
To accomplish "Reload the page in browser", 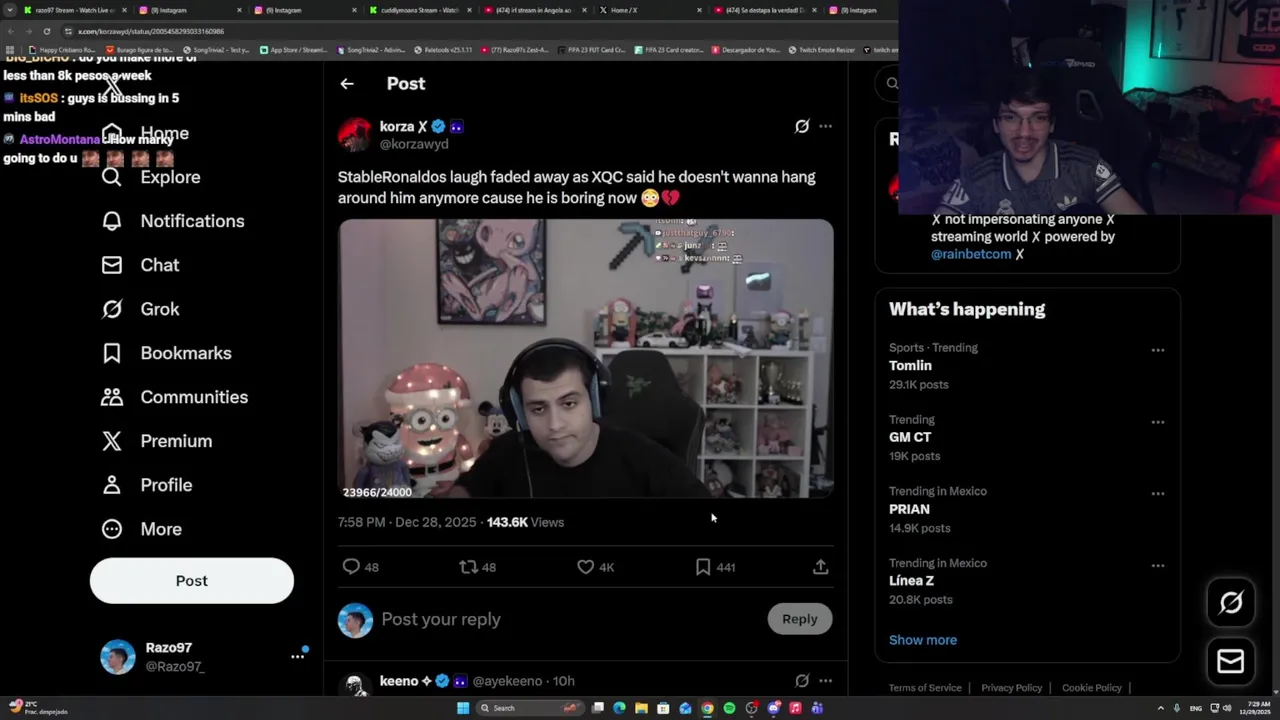I will [46, 31].
